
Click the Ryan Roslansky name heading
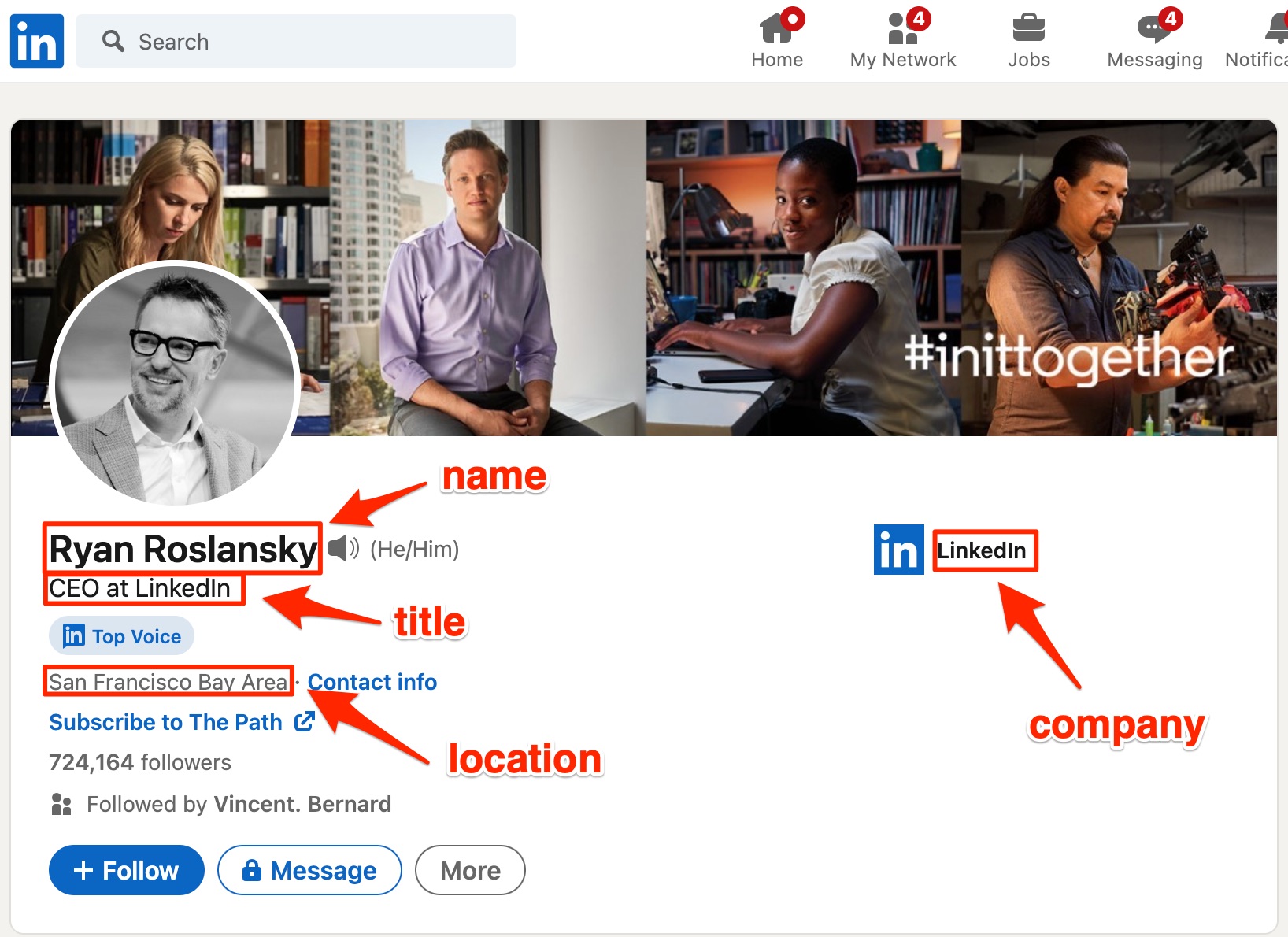[x=183, y=549]
